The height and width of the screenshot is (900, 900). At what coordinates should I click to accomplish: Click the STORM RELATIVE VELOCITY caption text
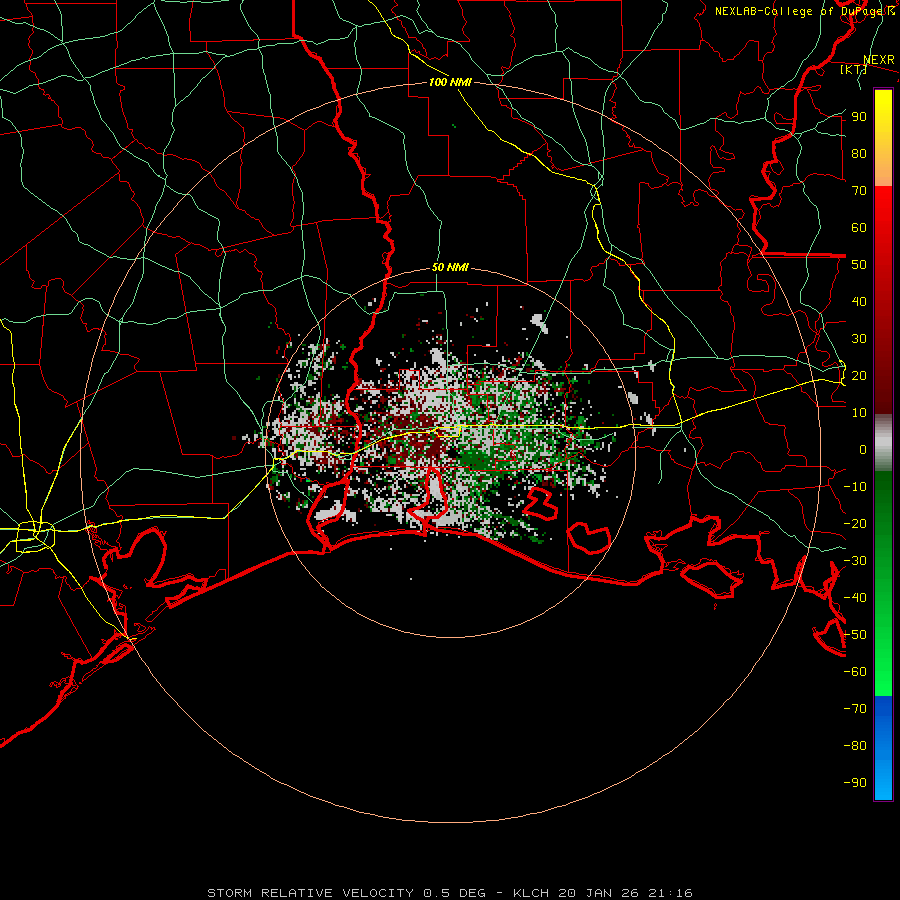pos(311,893)
